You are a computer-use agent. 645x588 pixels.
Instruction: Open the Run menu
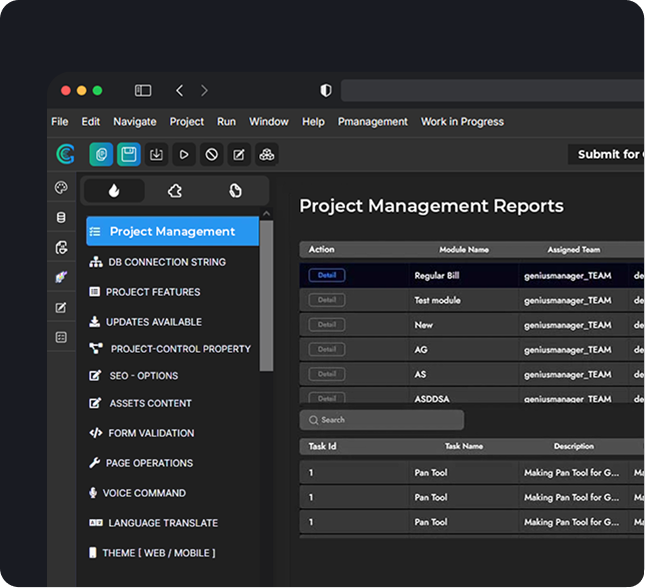pyautogui.click(x=227, y=122)
